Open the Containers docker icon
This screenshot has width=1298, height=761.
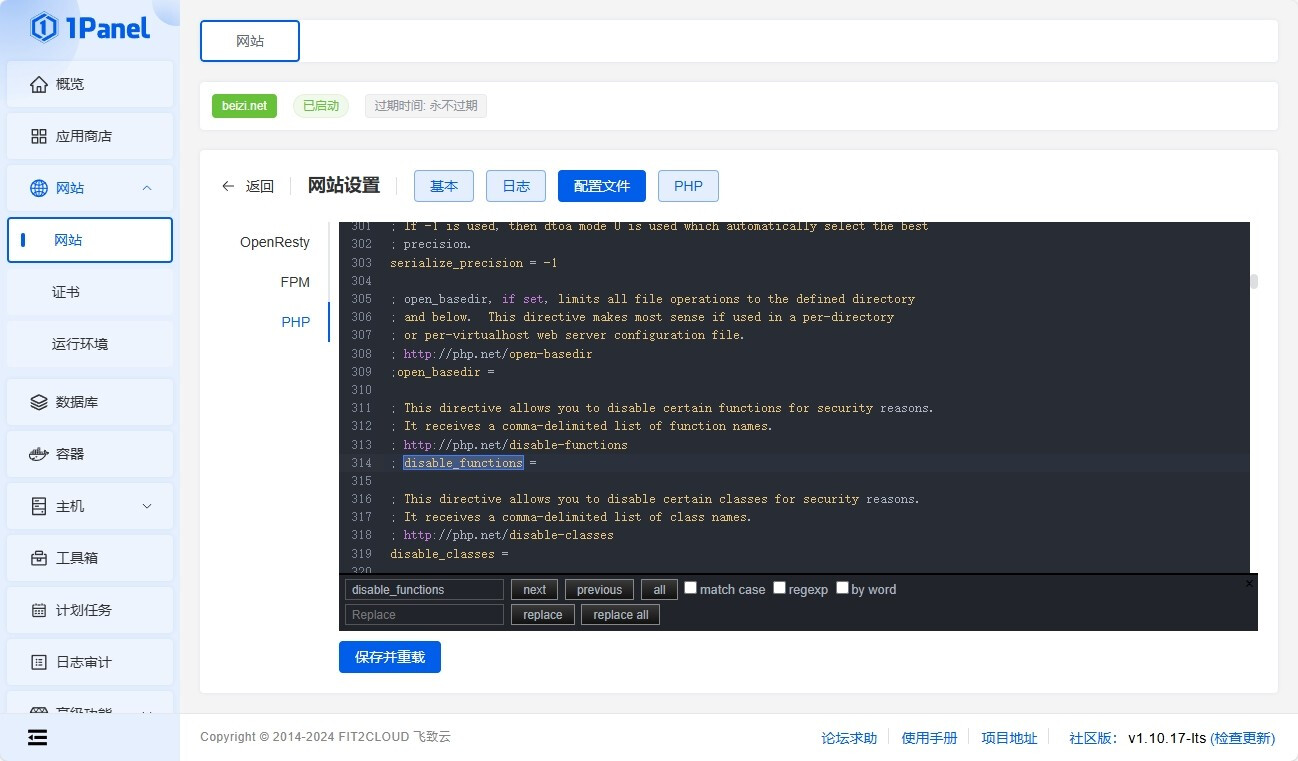pyautogui.click(x=39, y=454)
